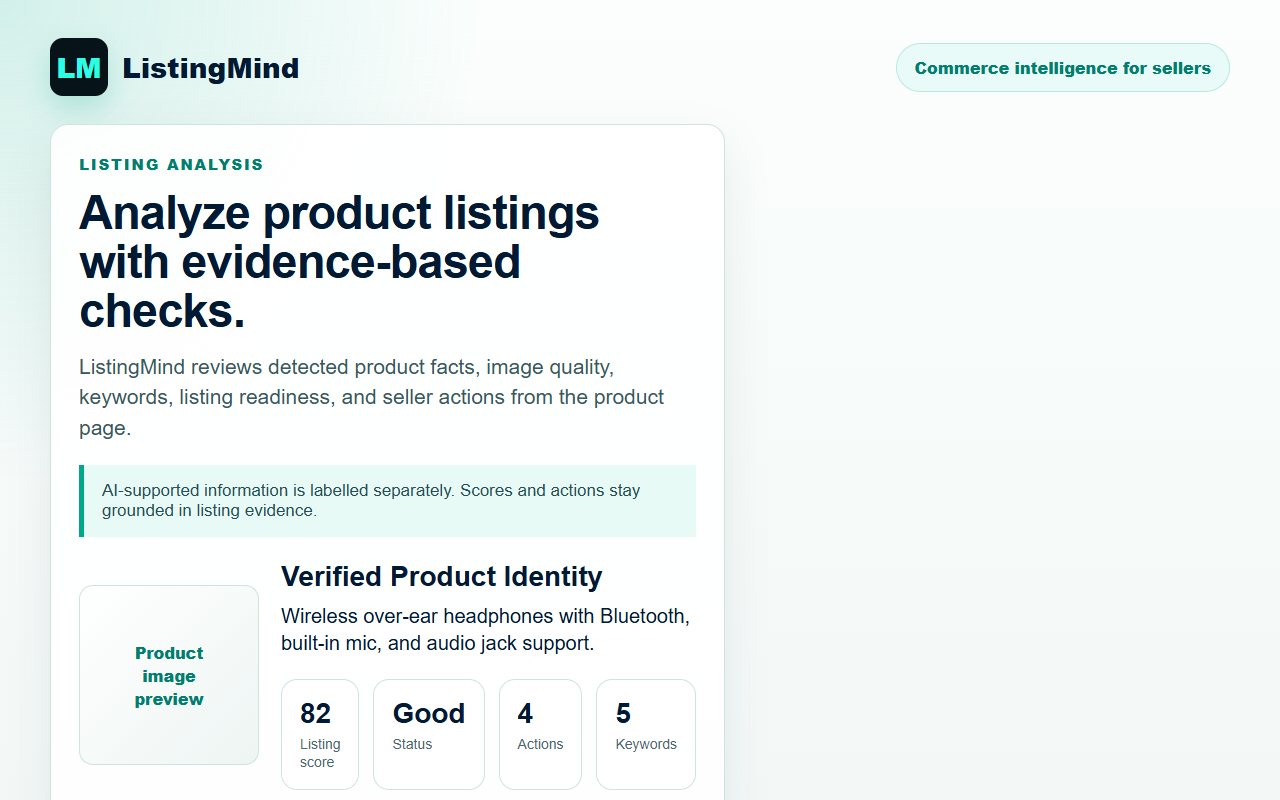
Task: Select the Good Status card
Action: point(429,734)
